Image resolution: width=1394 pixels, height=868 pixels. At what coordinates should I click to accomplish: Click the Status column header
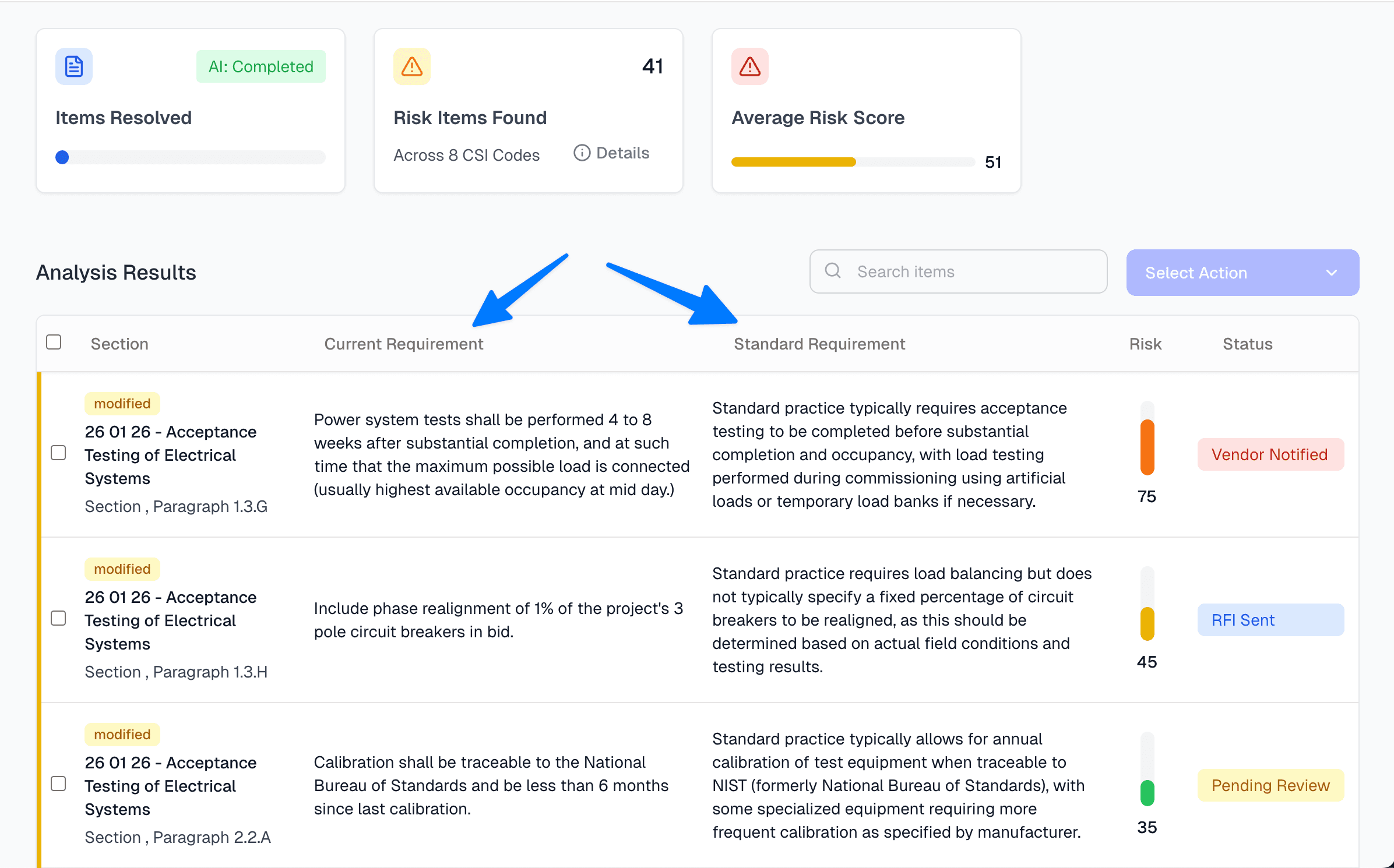click(x=1247, y=344)
